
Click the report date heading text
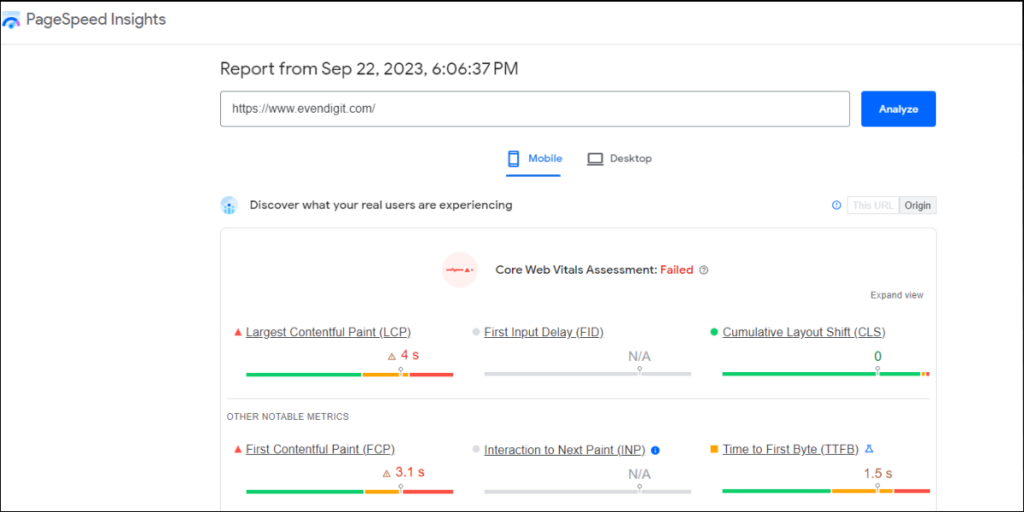(x=369, y=69)
